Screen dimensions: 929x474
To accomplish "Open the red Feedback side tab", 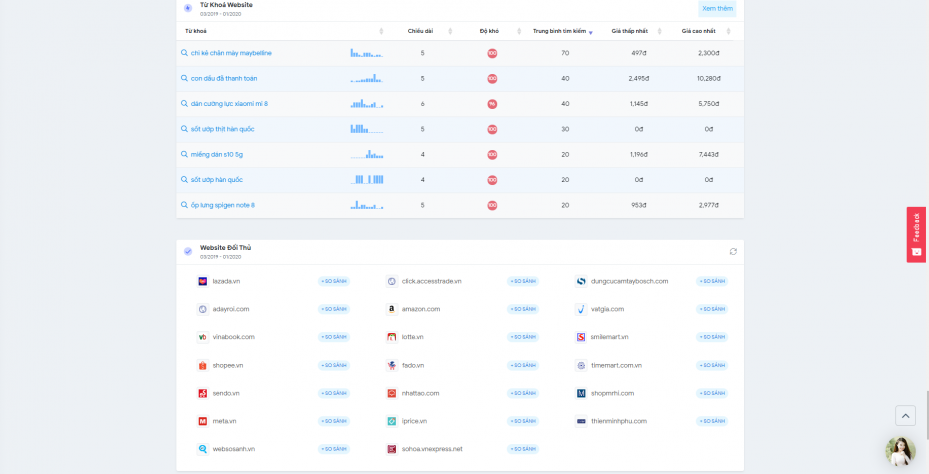I will pyautogui.click(x=916, y=235).
